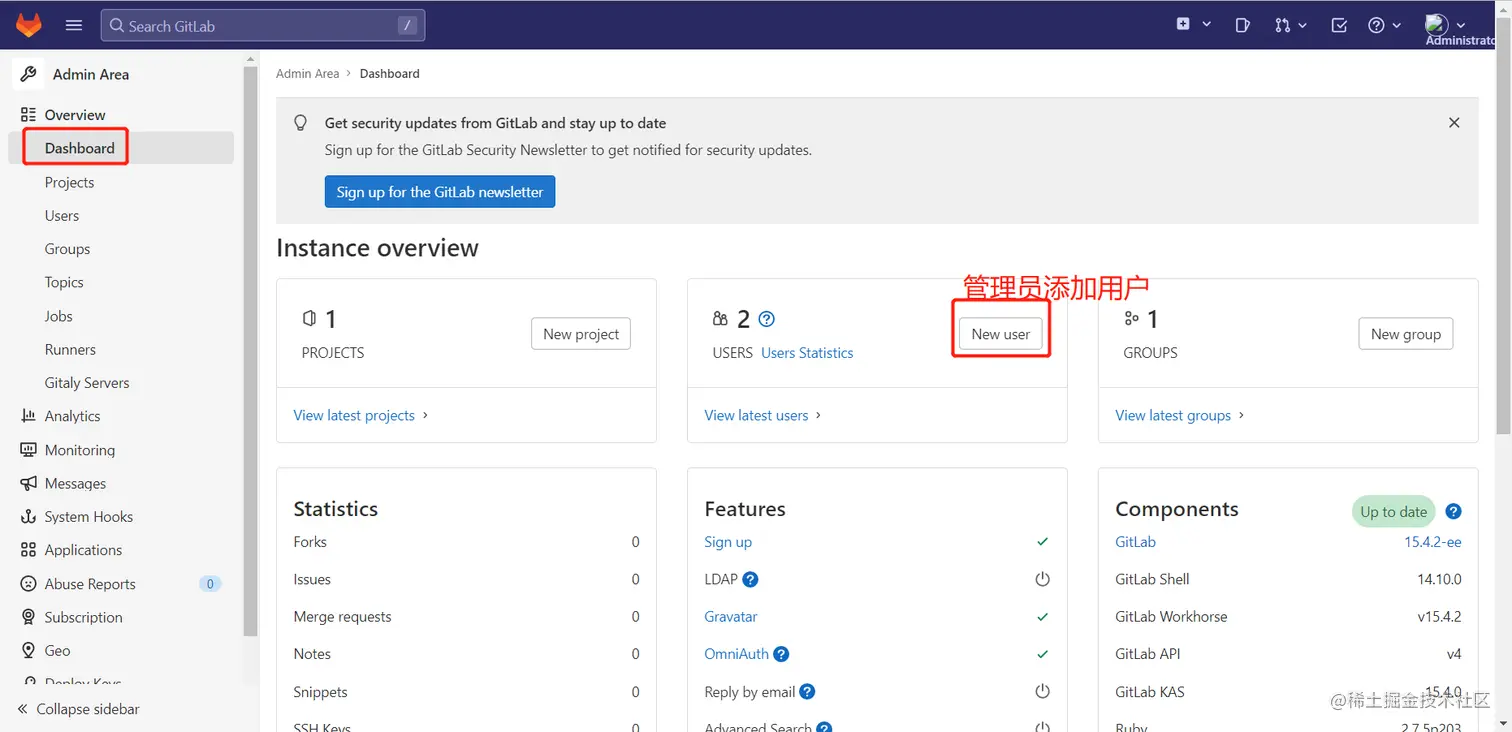Open the hamburger main menu

click(73, 25)
